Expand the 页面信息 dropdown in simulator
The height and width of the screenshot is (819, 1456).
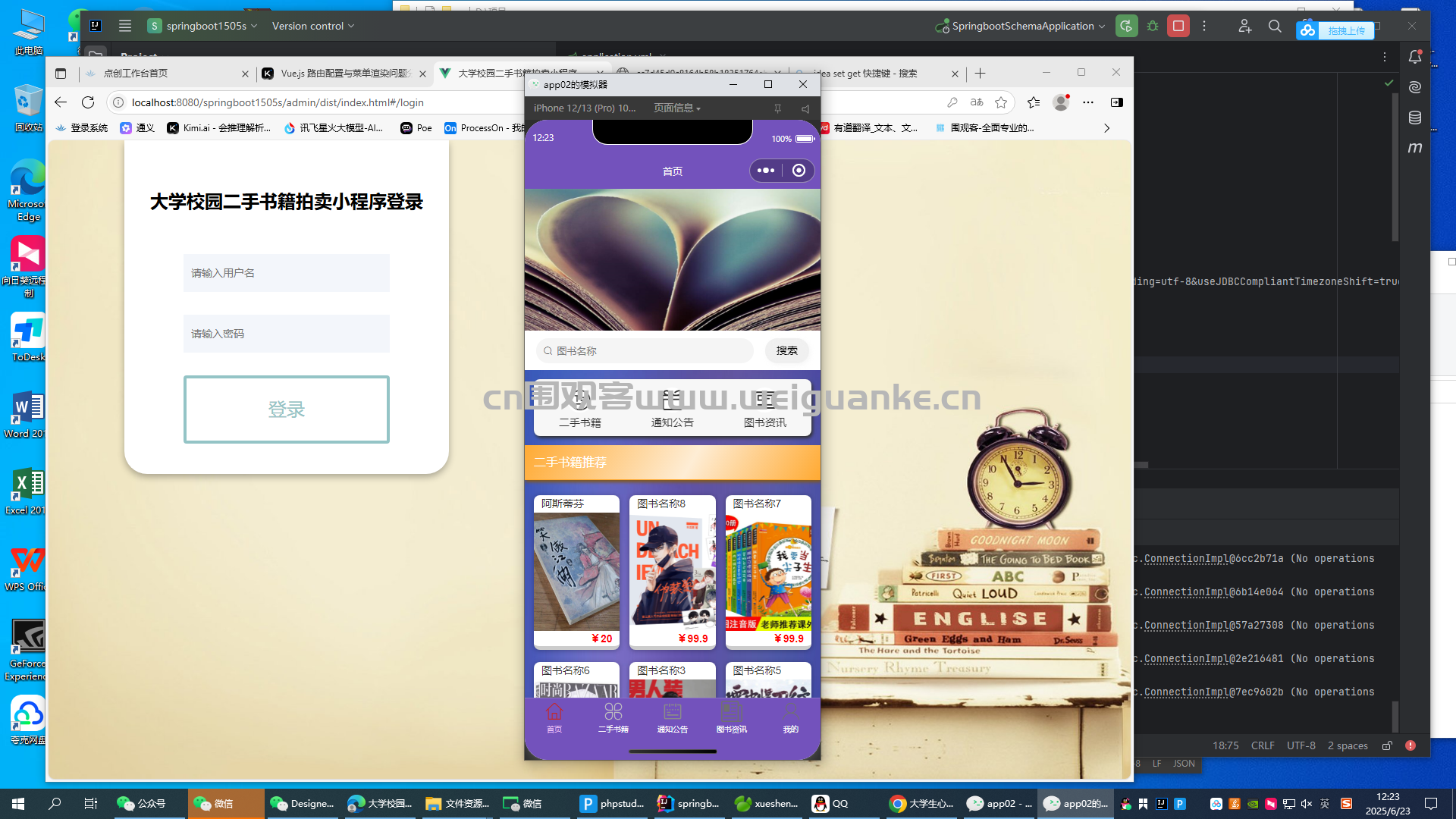(677, 108)
